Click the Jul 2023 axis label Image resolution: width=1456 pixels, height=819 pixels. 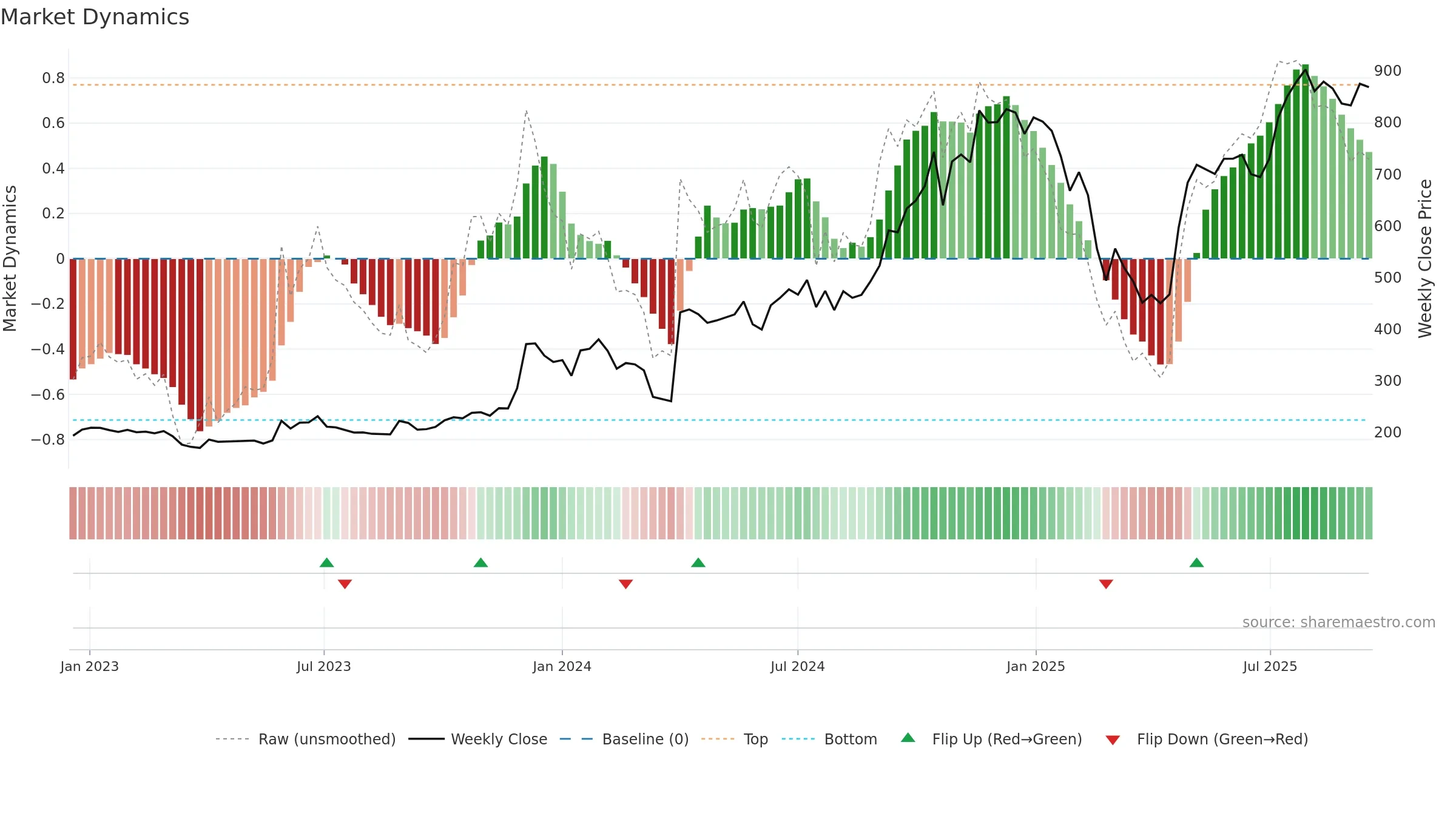coord(324,666)
